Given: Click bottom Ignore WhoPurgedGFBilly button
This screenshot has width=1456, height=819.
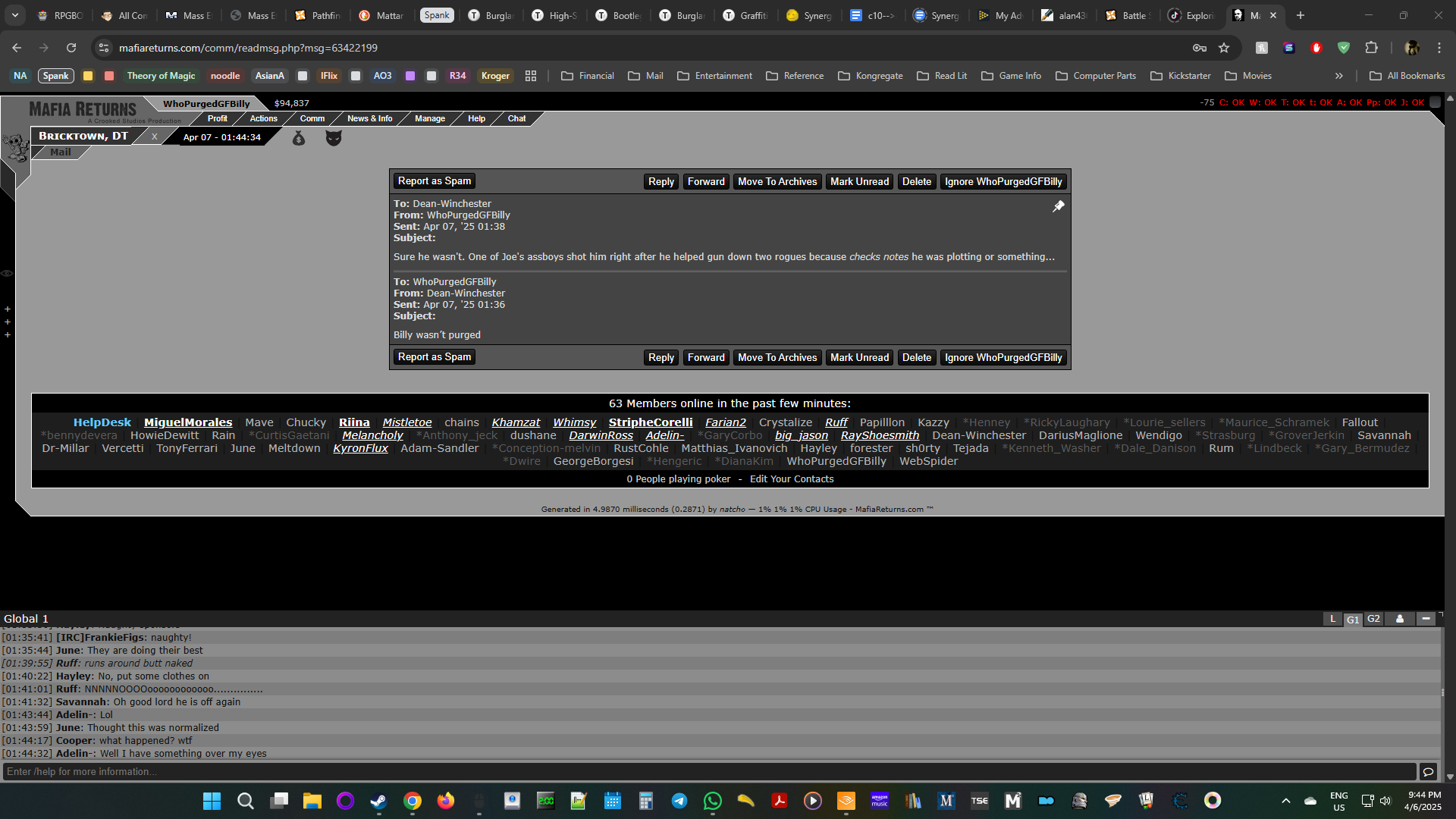Looking at the screenshot, I should 1003,358.
